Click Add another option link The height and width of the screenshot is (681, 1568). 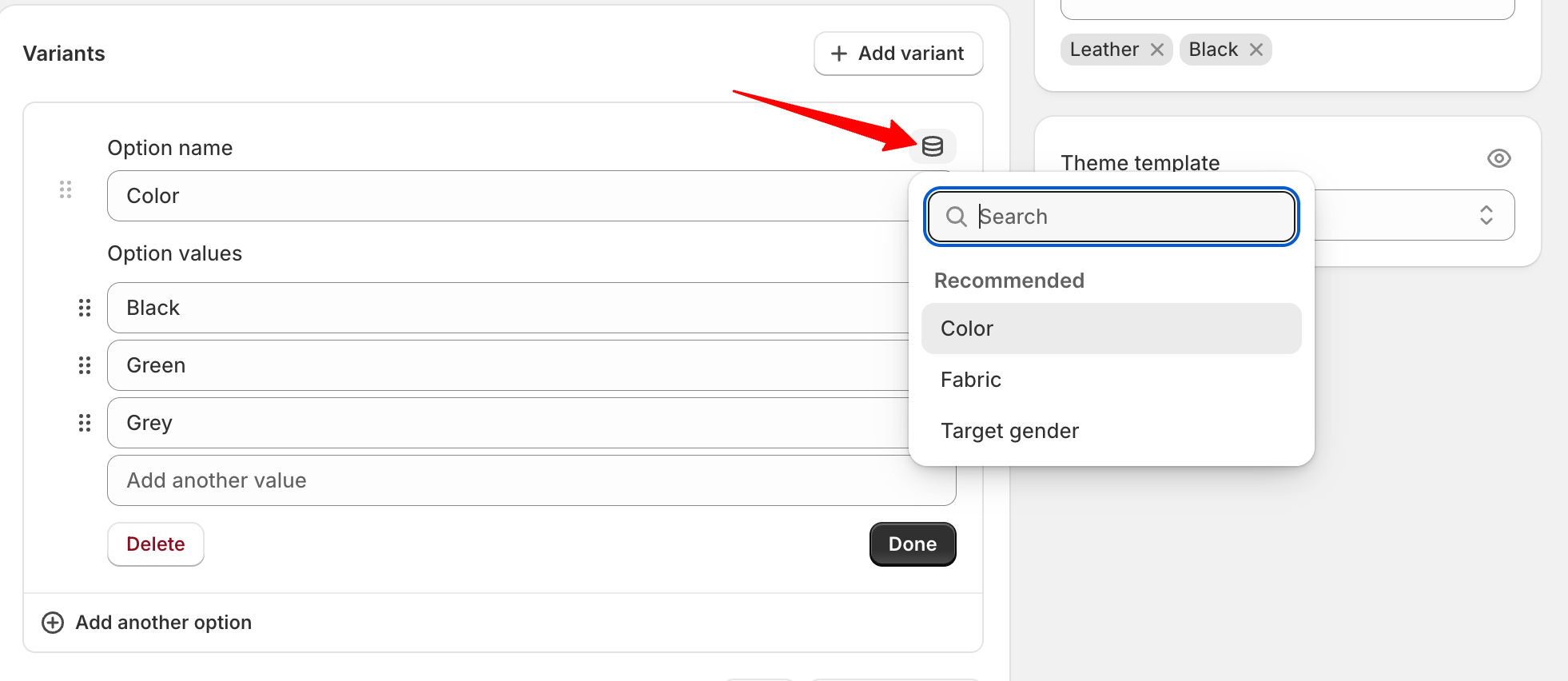pyautogui.click(x=163, y=623)
